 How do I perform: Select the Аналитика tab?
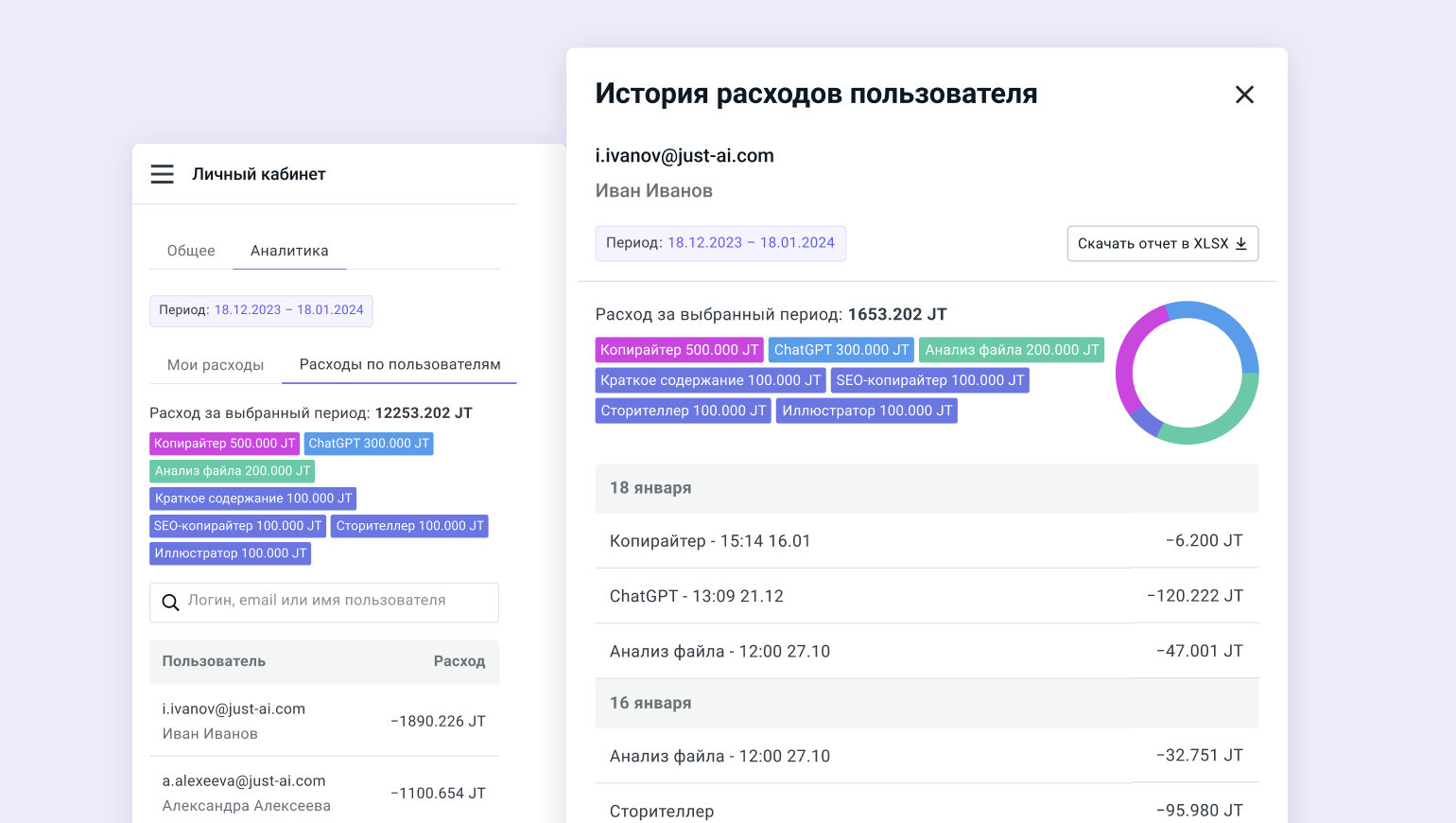pyautogui.click(x=289, y=251)
